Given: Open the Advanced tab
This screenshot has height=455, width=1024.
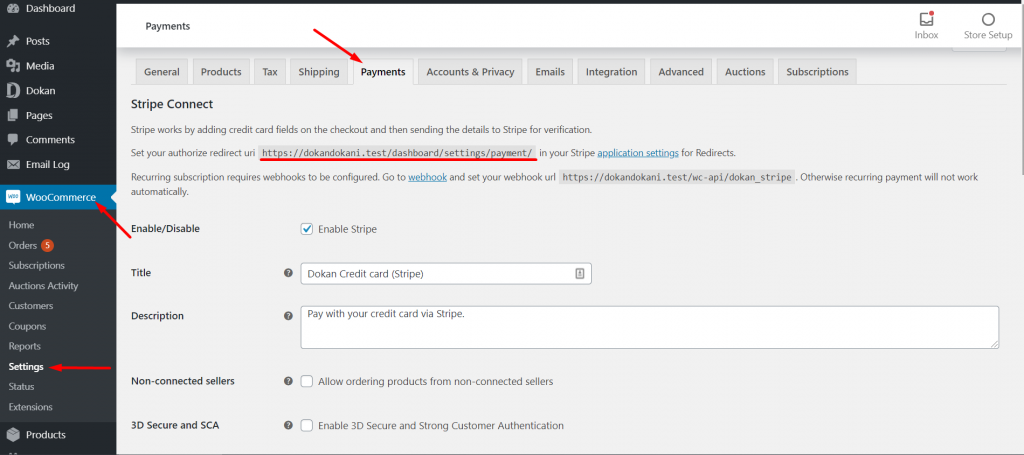Looking at the screenshot, I should pos(681,72).
